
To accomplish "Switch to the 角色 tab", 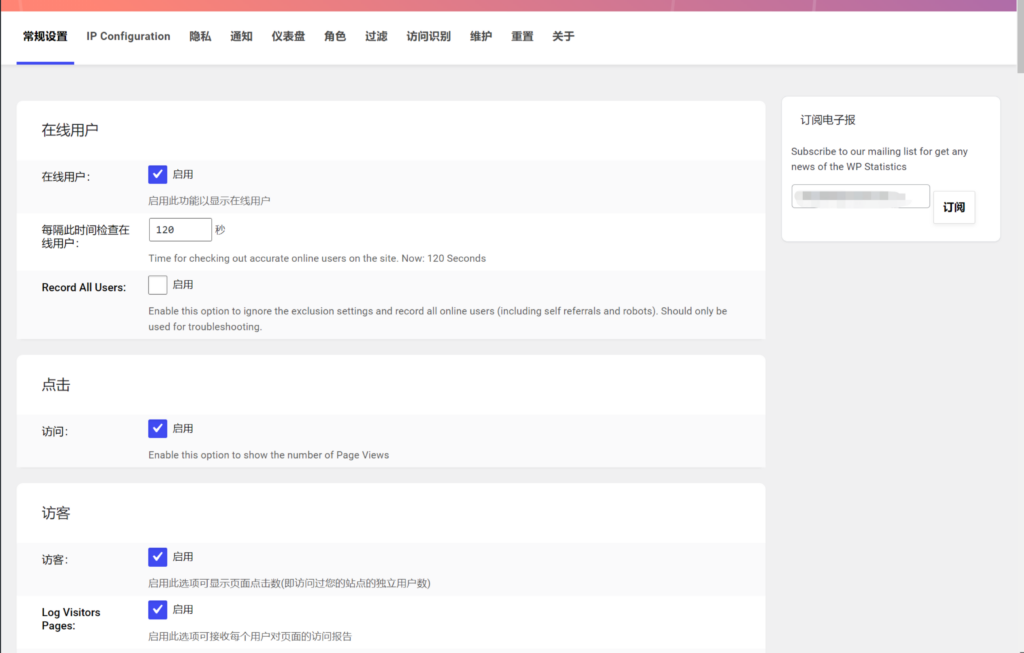I will [335, 36].
